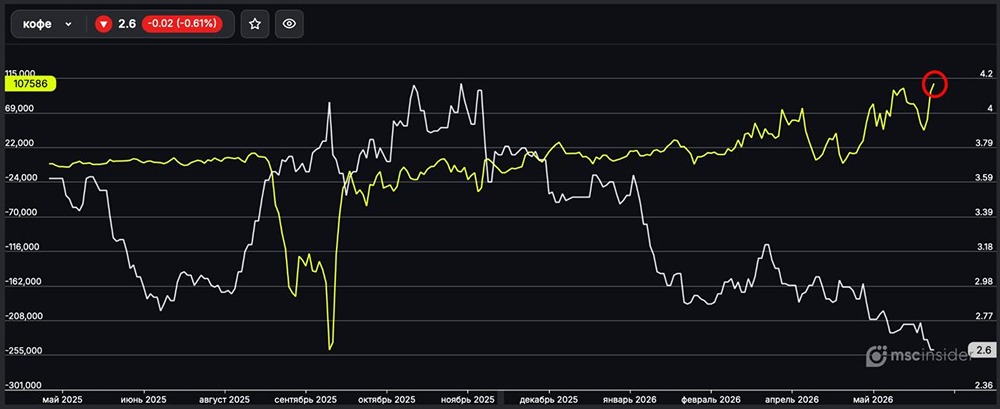Image resolution: width=1000 pixels, height=409 pixels.
Task: Click the -255,000 left axis level
Action: [22, 351]
